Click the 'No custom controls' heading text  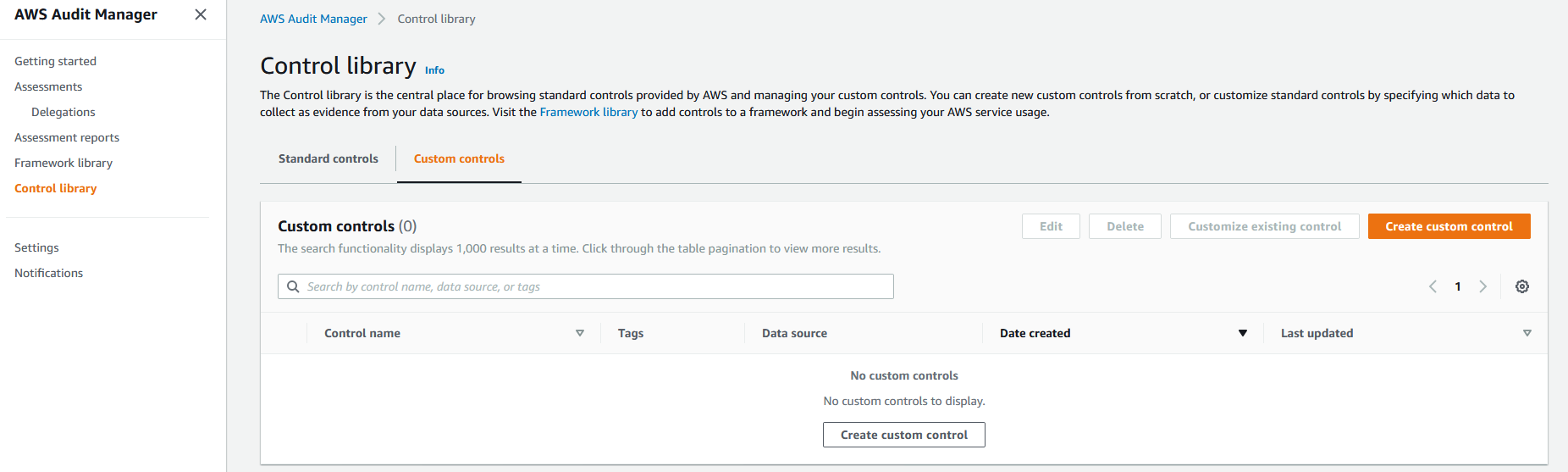click(904, 375)
